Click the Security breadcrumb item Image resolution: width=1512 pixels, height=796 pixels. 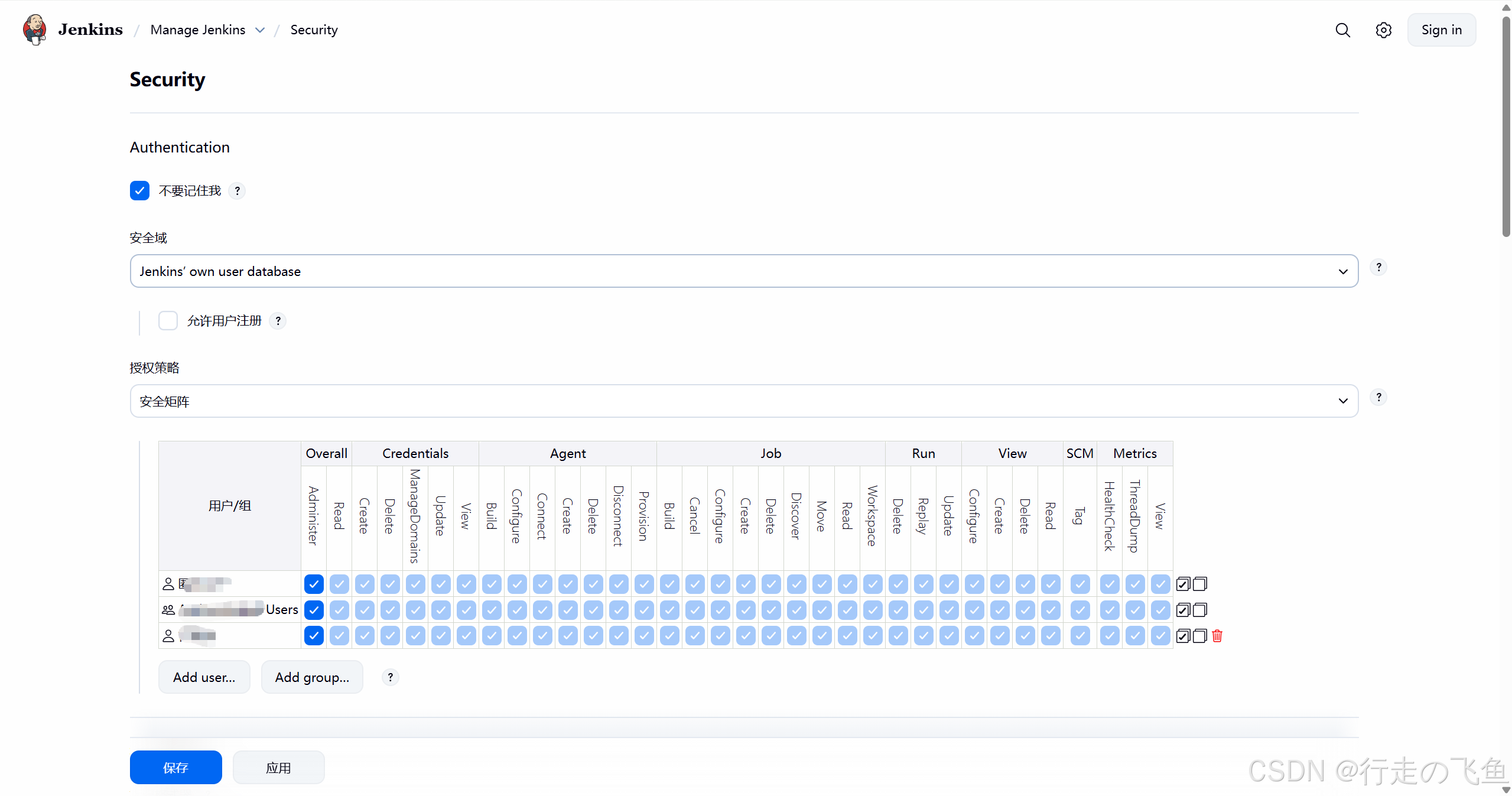314,30
